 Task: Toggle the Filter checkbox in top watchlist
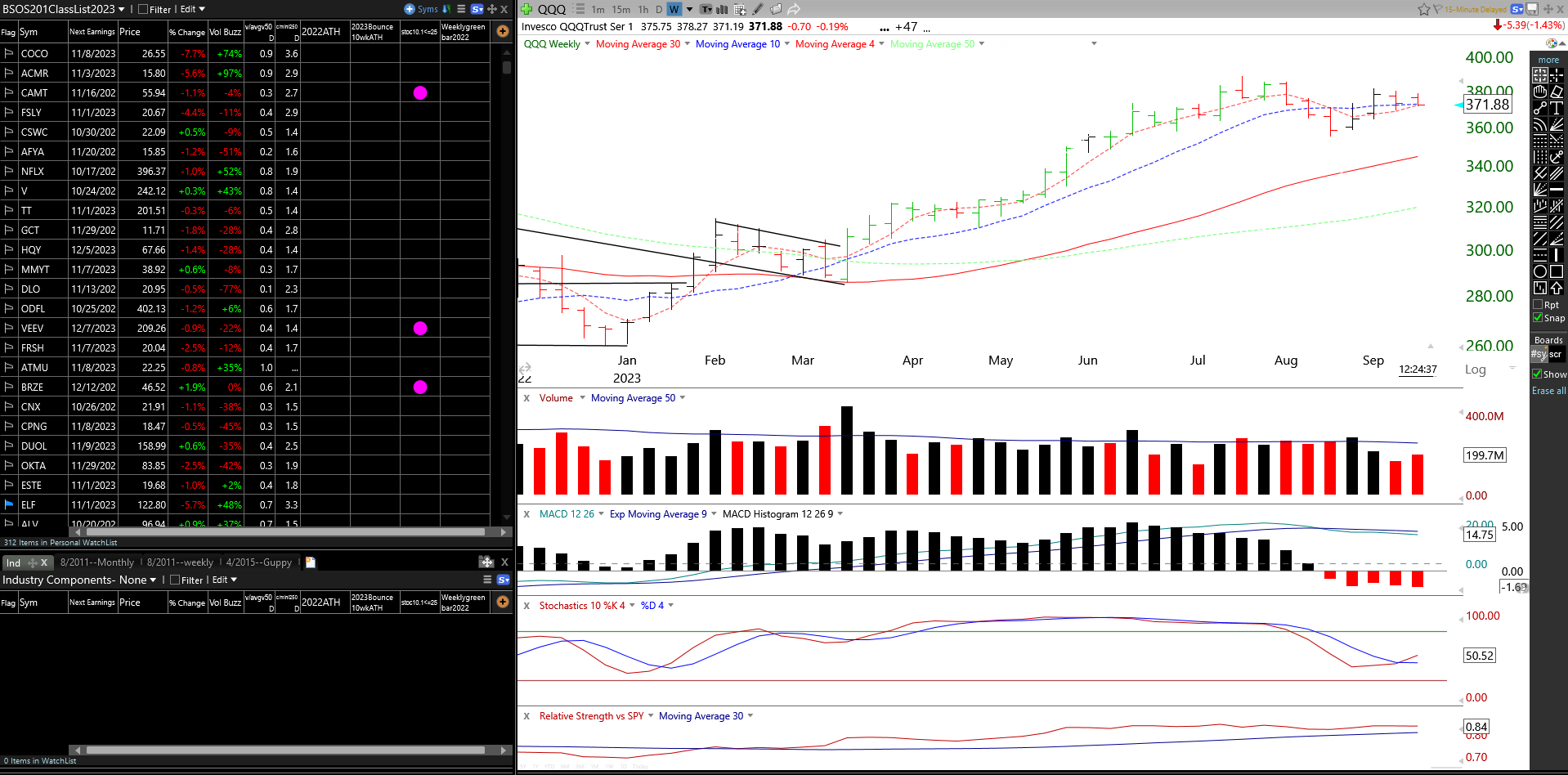click(x=143, y=10)
